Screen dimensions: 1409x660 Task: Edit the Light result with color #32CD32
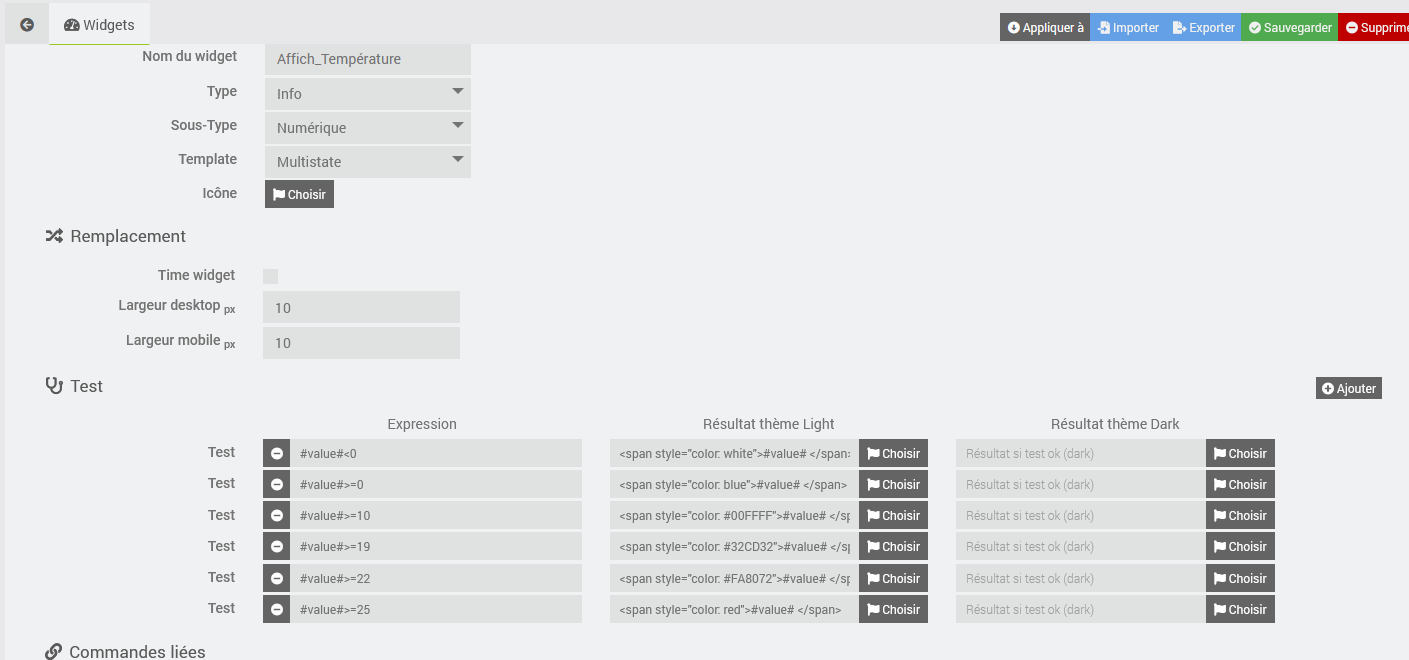[734, 546]
